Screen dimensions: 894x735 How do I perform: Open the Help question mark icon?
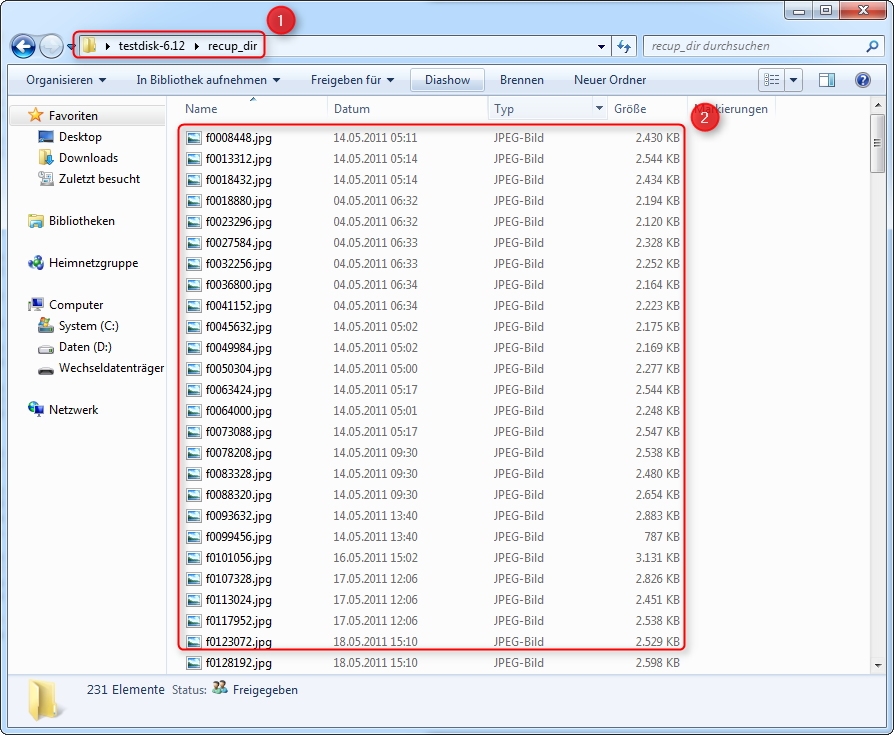(x=862, y=80)
